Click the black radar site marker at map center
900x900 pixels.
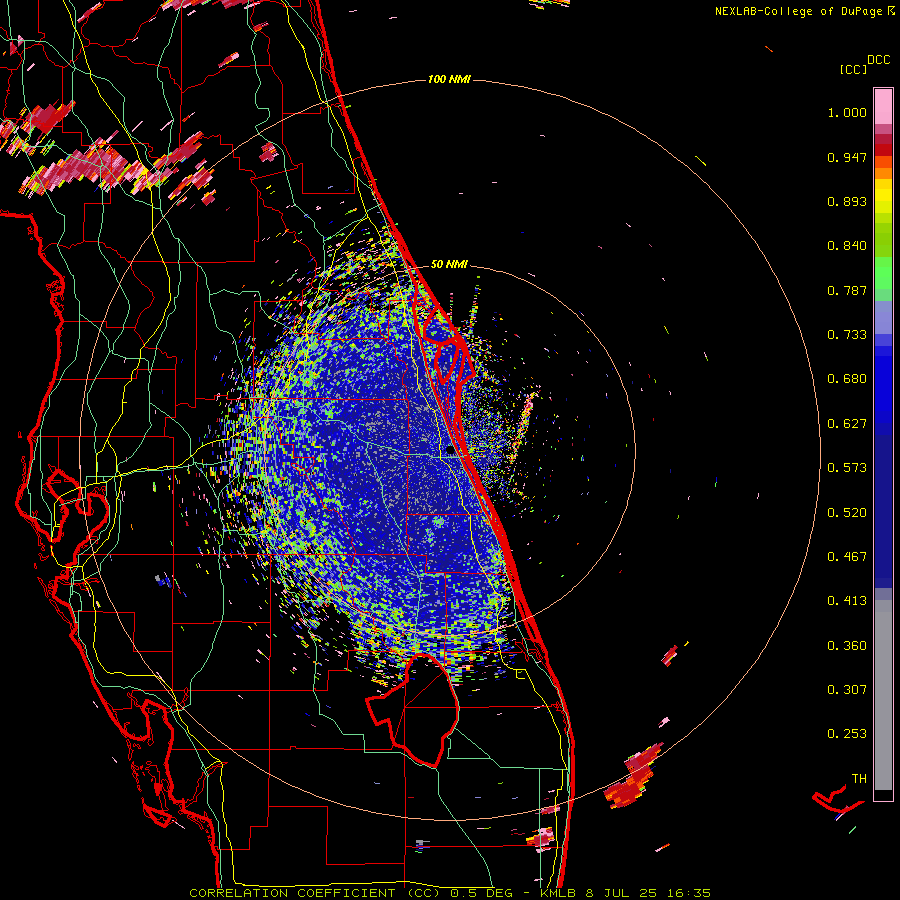pyautogui.click(x=452, y=451)
